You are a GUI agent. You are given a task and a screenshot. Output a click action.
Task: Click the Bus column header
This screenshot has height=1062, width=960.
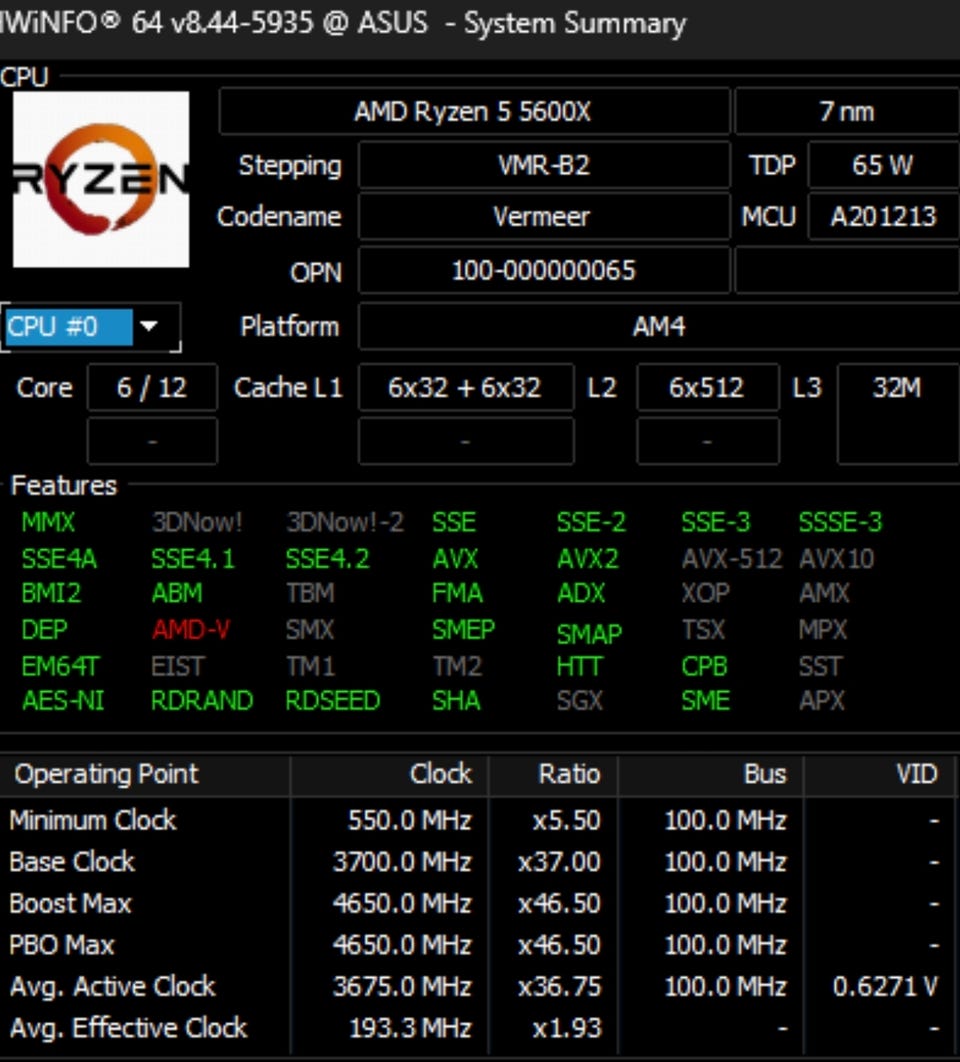coord(711,774)
